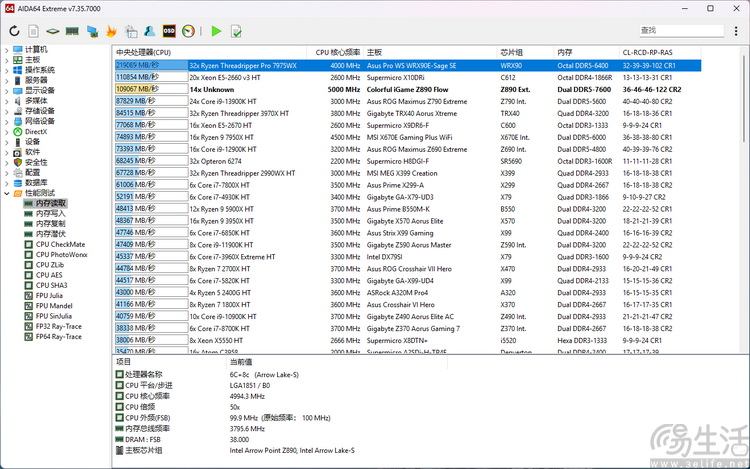Click the results checkmark document icon
Image resolution: width=750 pixels, height=469 pixels.
pyautogui.click(x=236, y=31)
